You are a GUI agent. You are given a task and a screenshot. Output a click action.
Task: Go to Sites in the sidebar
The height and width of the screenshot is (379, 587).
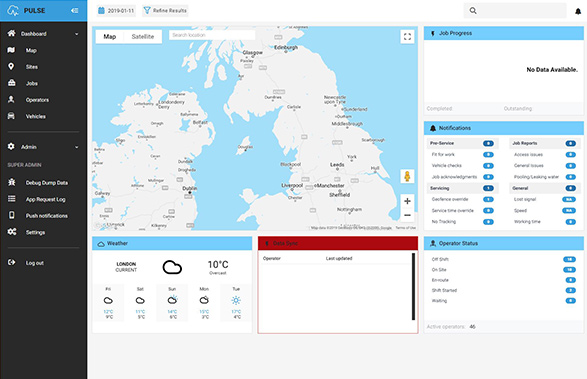(x=32, y=67)
